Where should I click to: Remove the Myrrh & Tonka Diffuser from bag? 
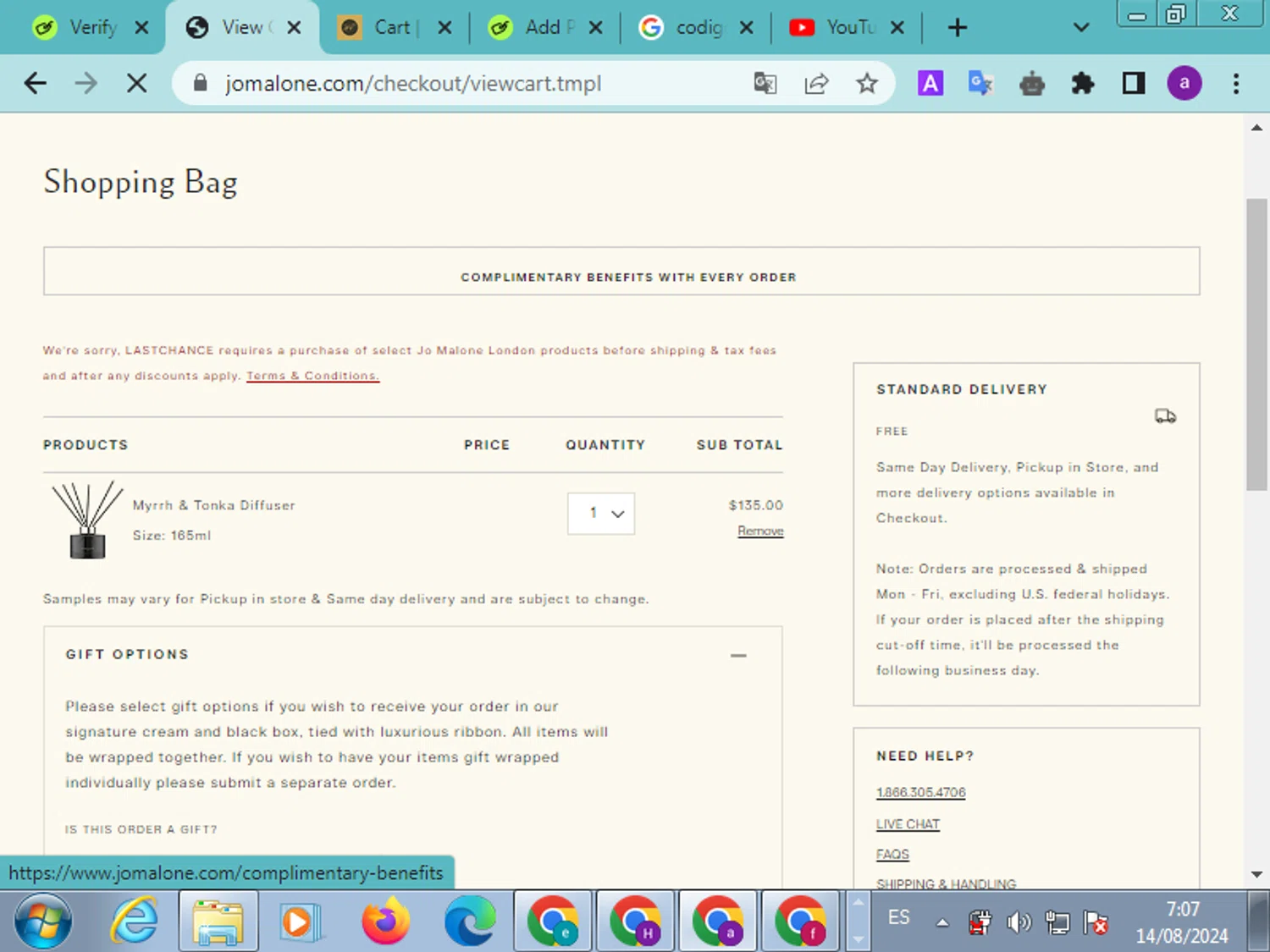coord(760,531)
